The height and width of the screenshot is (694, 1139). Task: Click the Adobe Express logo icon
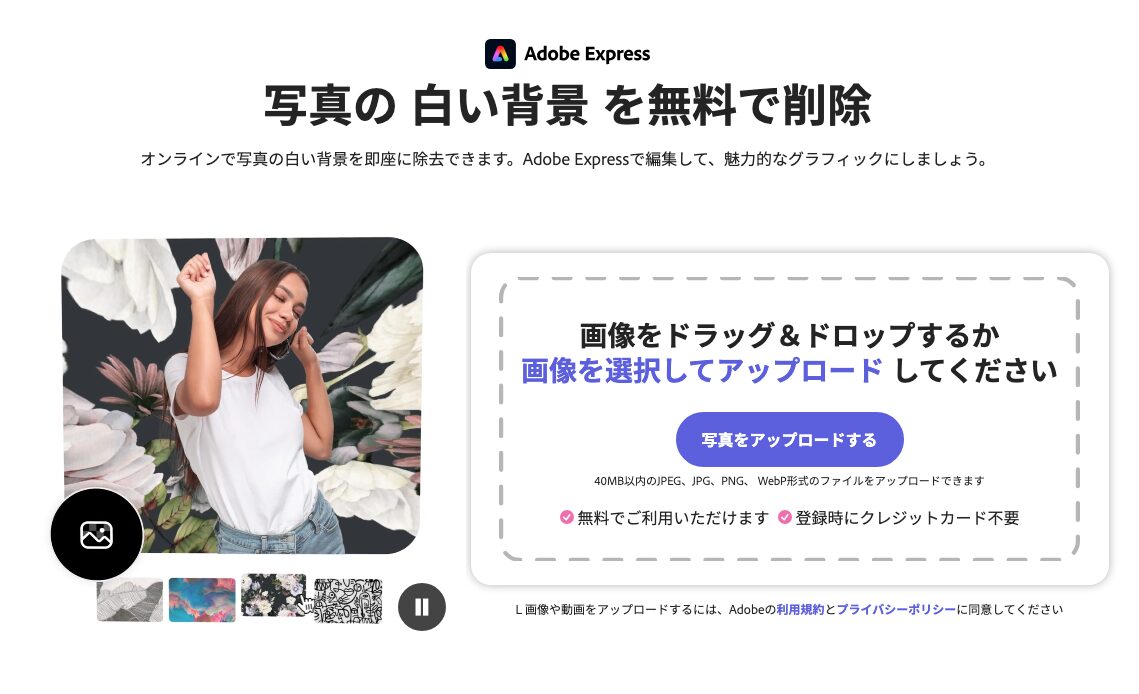point(500,54)
